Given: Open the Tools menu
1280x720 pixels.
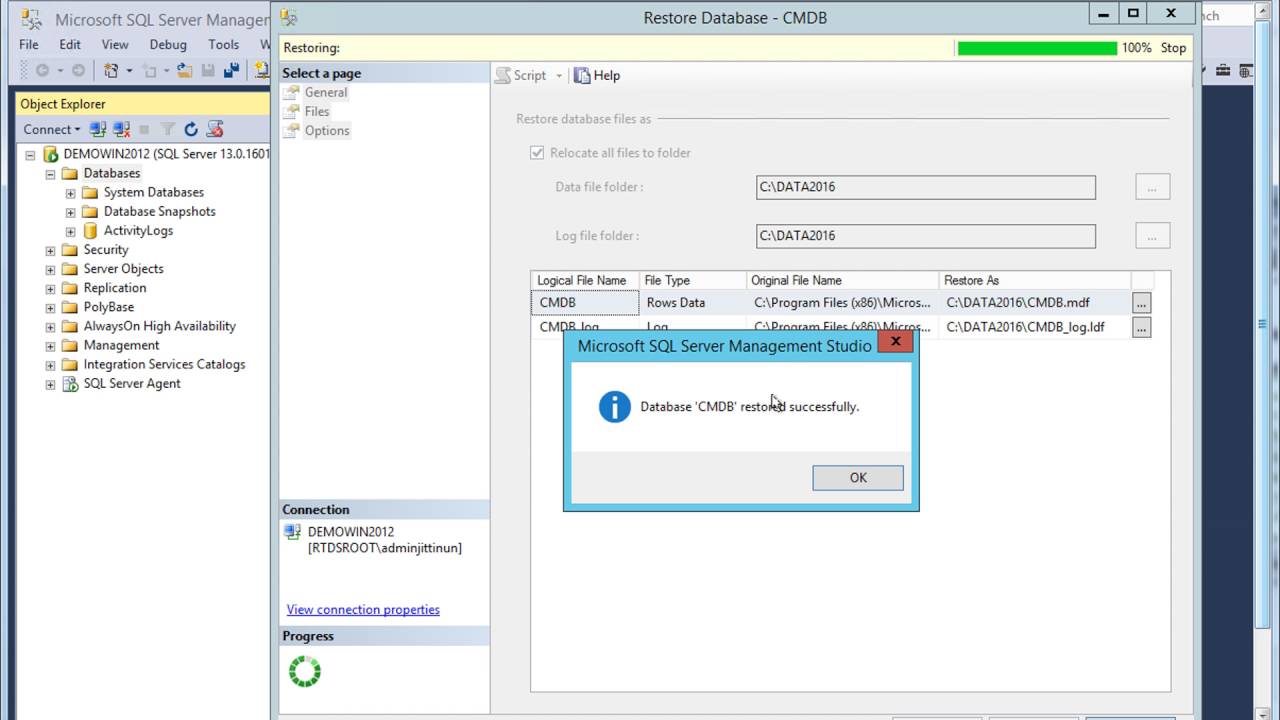Looking at the screenshot, I should click(x=223, y=44).
